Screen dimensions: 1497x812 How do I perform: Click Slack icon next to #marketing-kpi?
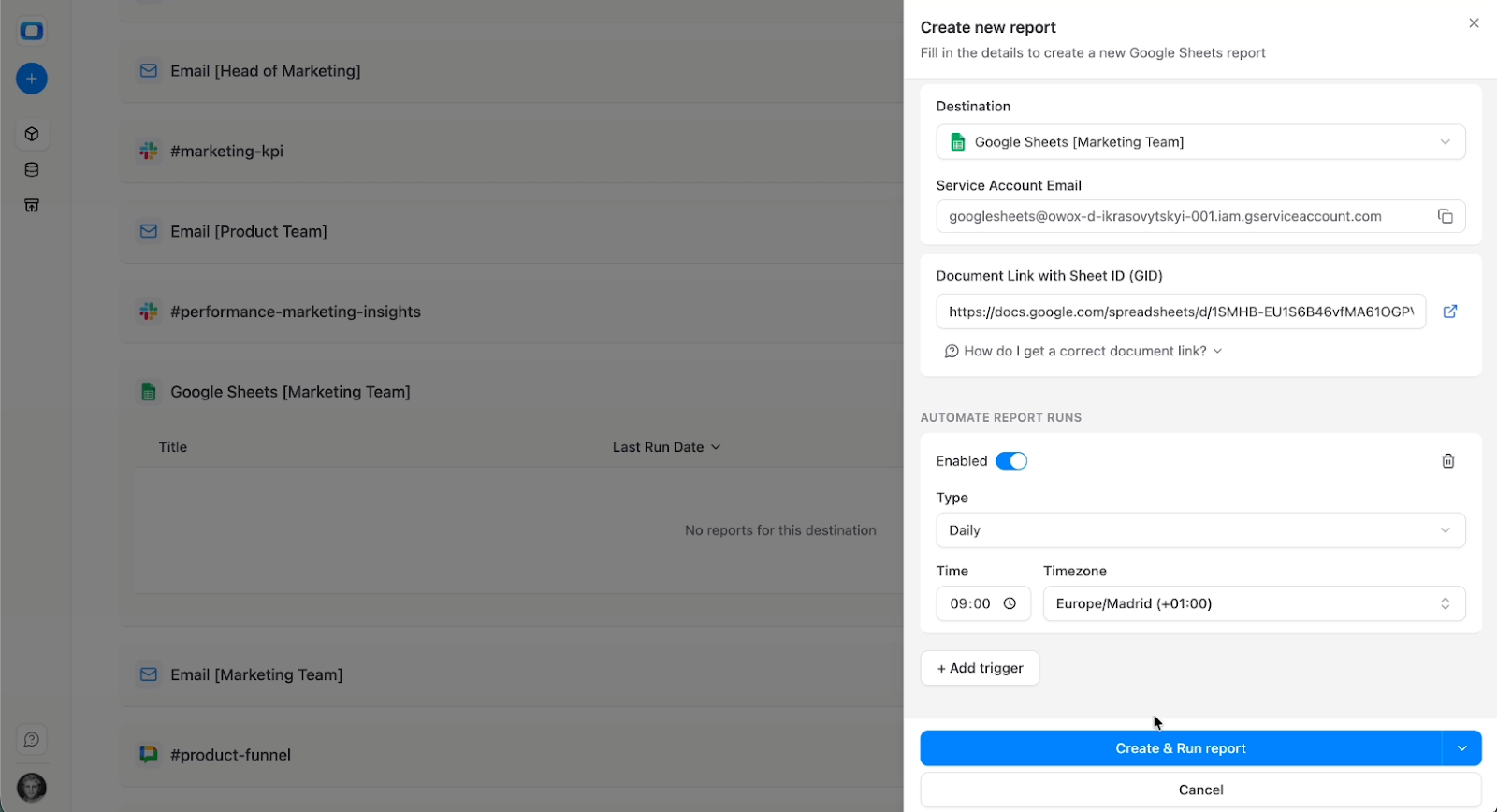tap(149, 151)
